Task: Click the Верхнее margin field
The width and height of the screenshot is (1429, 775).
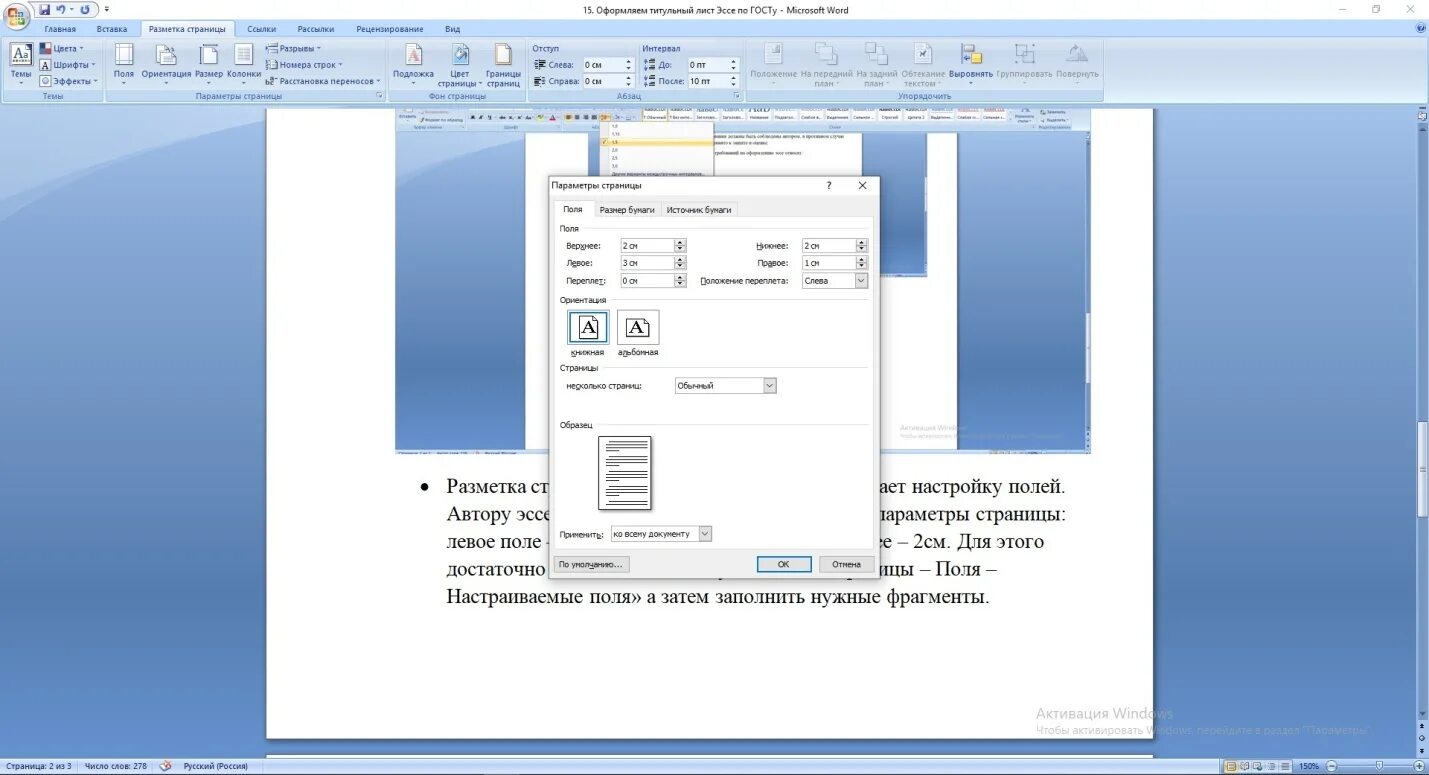Action: point(647,246)
